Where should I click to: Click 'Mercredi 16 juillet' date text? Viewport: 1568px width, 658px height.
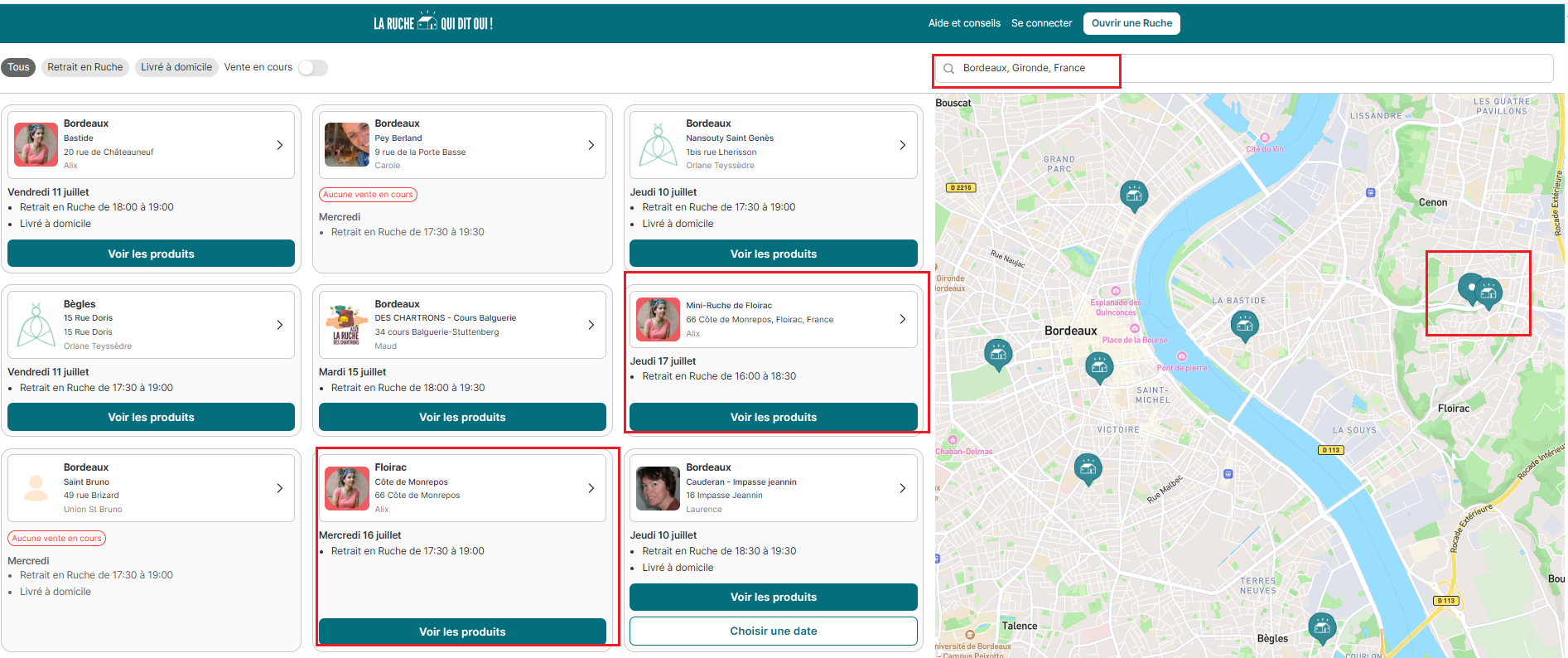[359, 535]
